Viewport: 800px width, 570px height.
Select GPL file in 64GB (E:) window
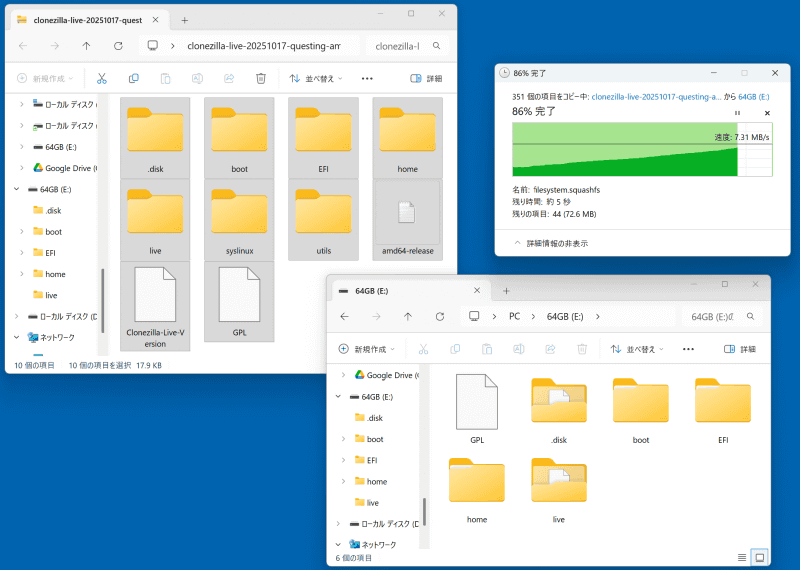[x=477, y=408]
